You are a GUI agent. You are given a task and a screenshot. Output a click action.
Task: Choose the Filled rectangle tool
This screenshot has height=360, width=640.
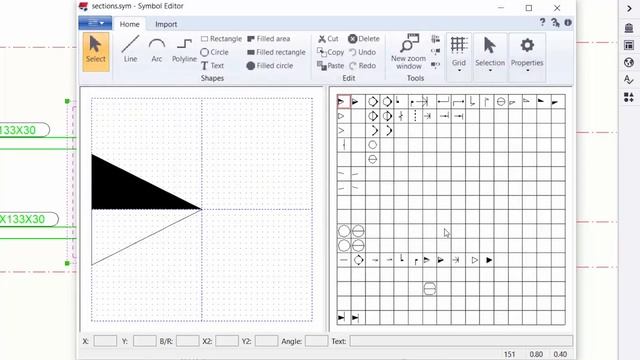point(276,52)
